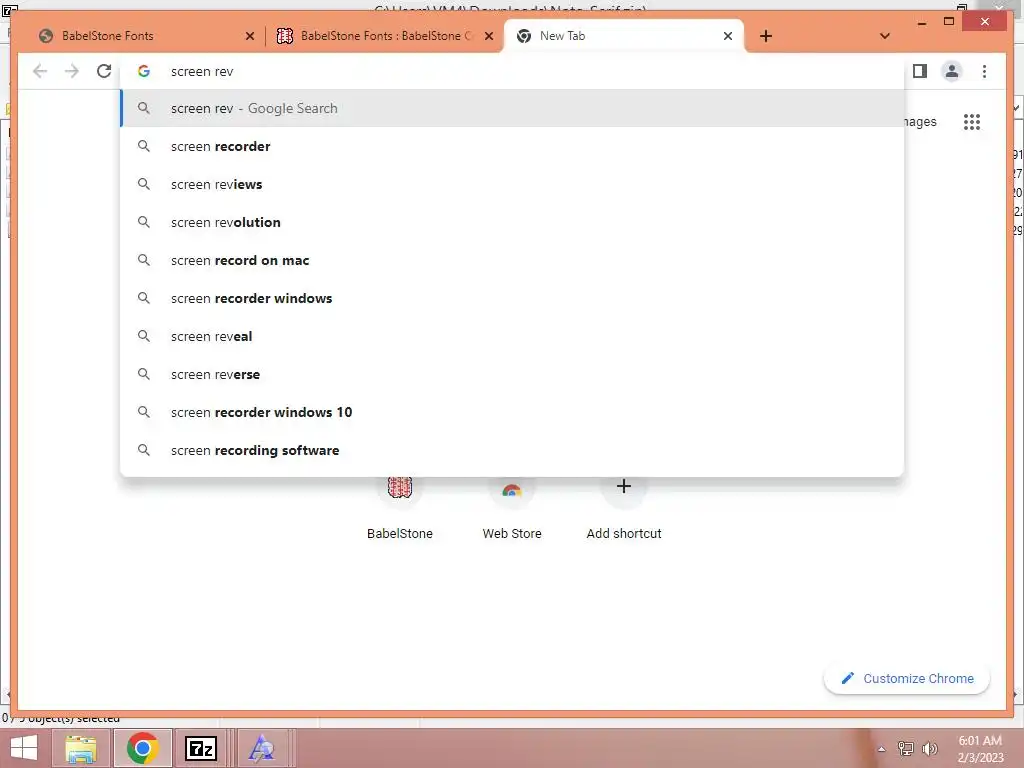The width and height of the screenshot is (1024, 768).
Task: Maximize the Chrome window
Action: point(949,22)
